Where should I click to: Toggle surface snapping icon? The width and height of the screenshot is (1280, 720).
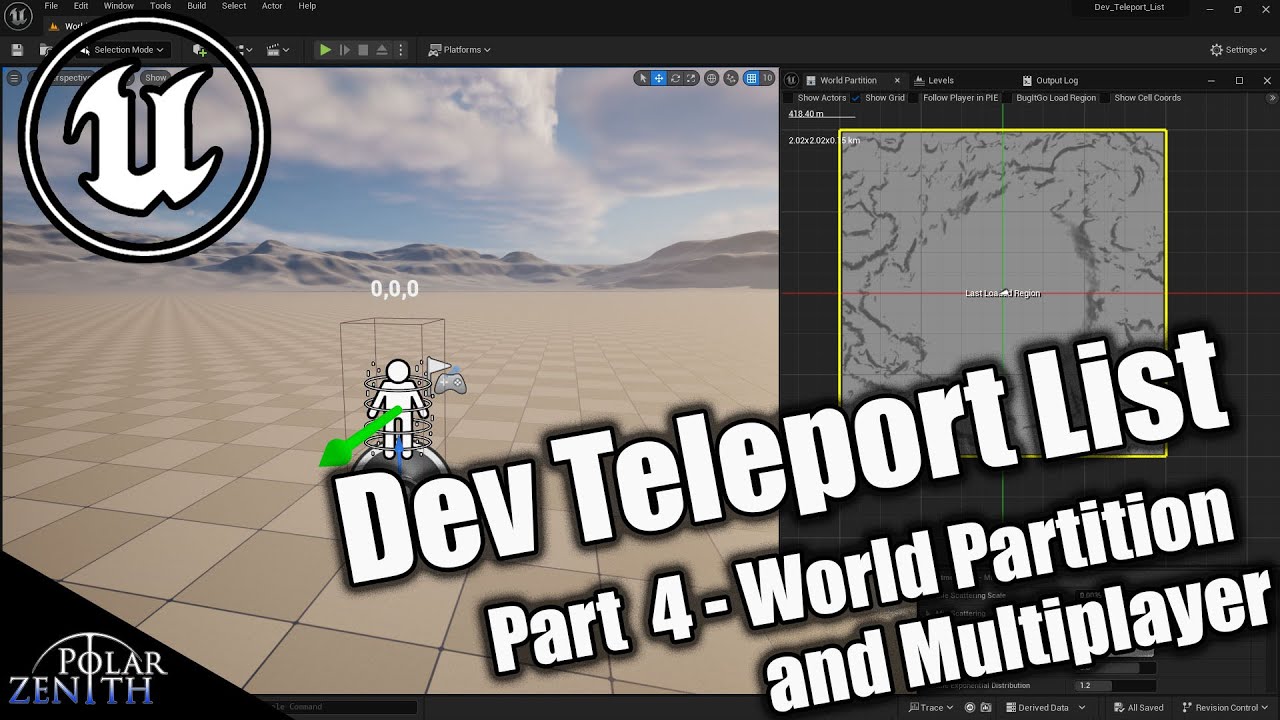pyautogui.click(x=732, y=78)
